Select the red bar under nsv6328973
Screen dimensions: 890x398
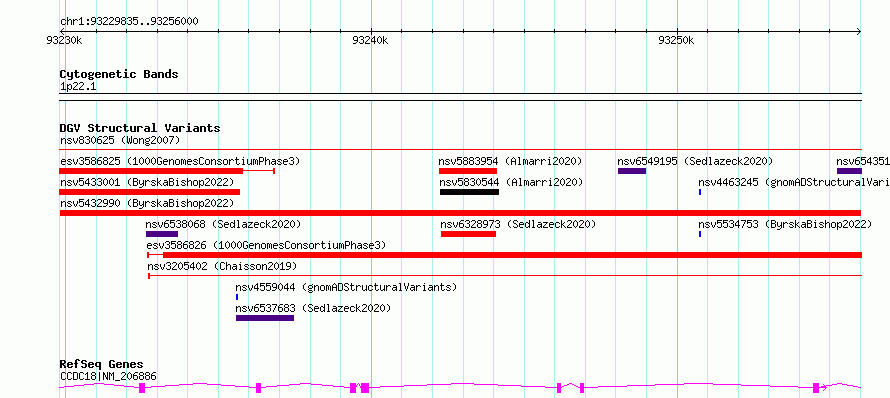pyautogui.click(x=468, y=234)
